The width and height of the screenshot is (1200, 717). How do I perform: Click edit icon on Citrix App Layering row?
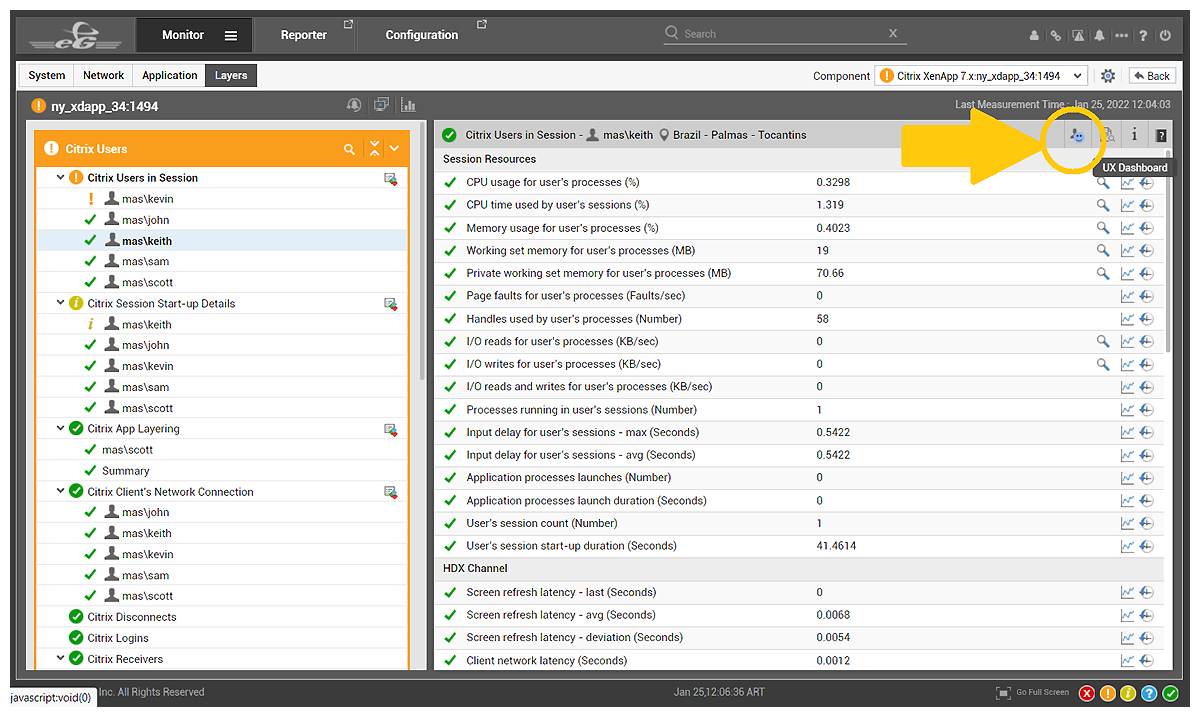pos(391,429)
